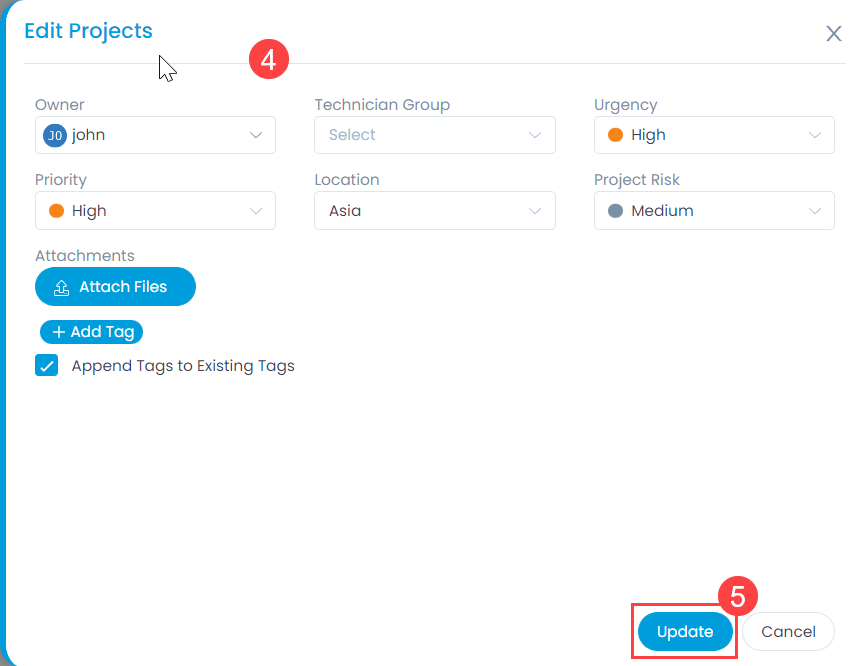860x666 pixels.
Task: Uncheck Append Tags to Existing Tags checkbox
Action: (x=46, y=365)
